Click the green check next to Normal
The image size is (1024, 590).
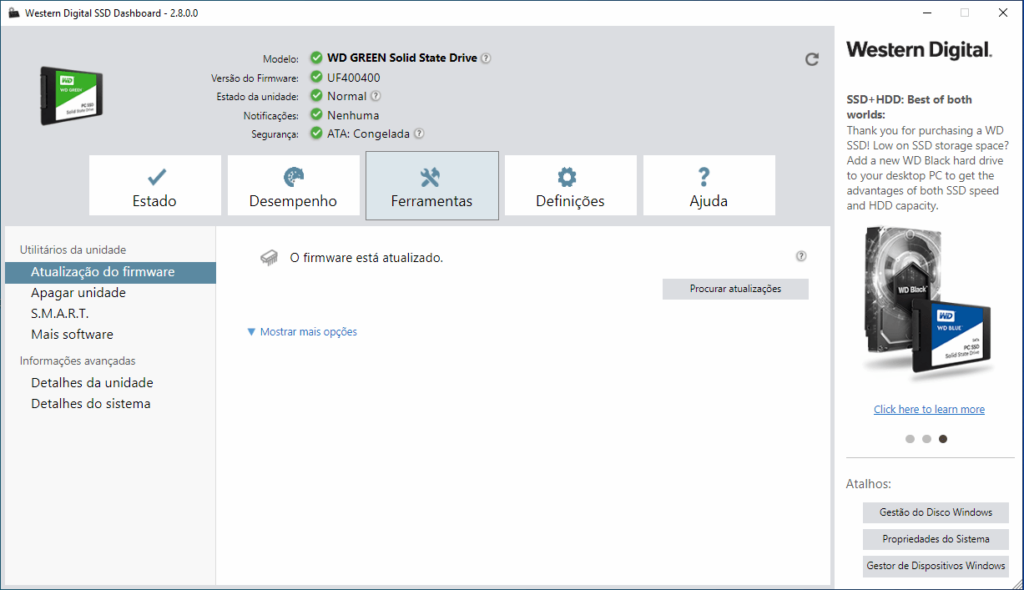point(316,95)
